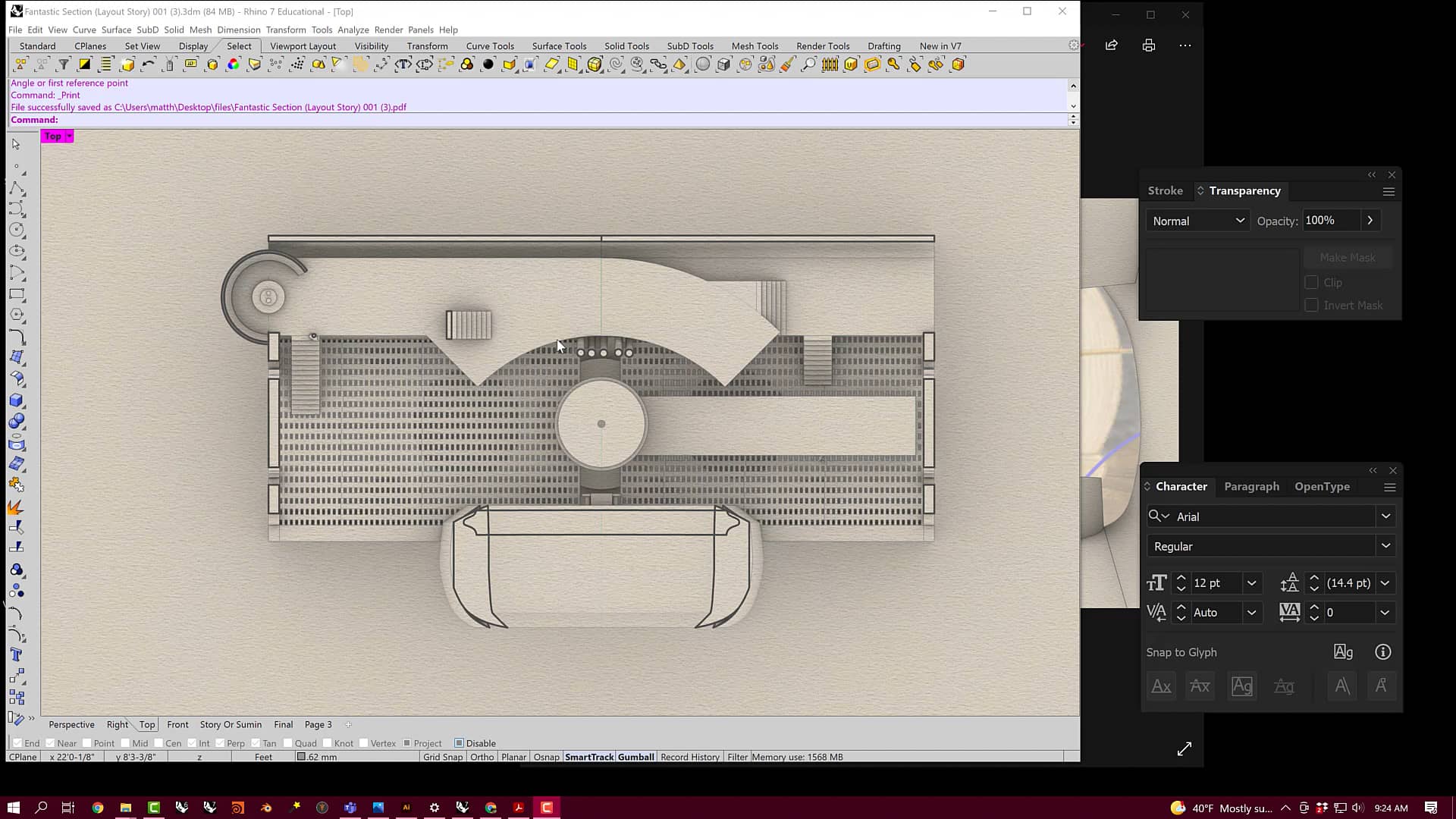Open the Arial font family dropdown
Screen dimensions: 1456x819
1386,516
